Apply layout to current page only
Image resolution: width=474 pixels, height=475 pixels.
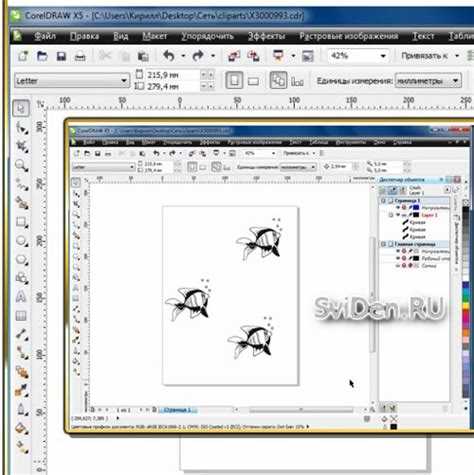click(297, 81)
